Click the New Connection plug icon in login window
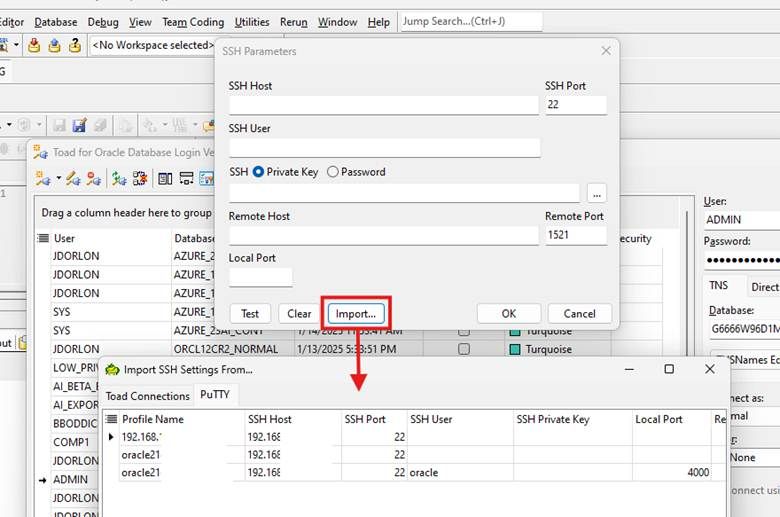 click(x=42, y=178)
